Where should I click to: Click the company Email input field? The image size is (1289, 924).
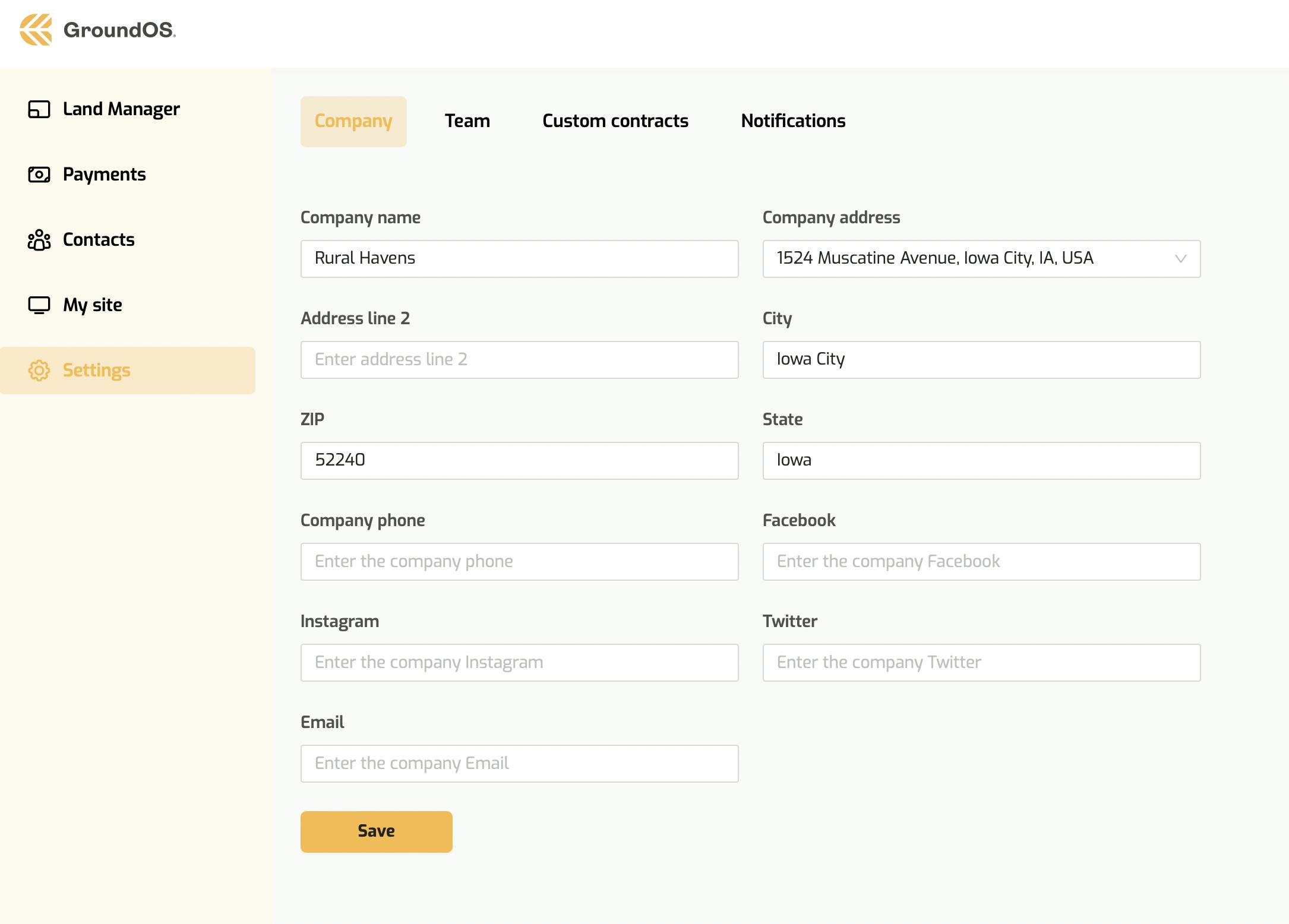coord(519,763)
